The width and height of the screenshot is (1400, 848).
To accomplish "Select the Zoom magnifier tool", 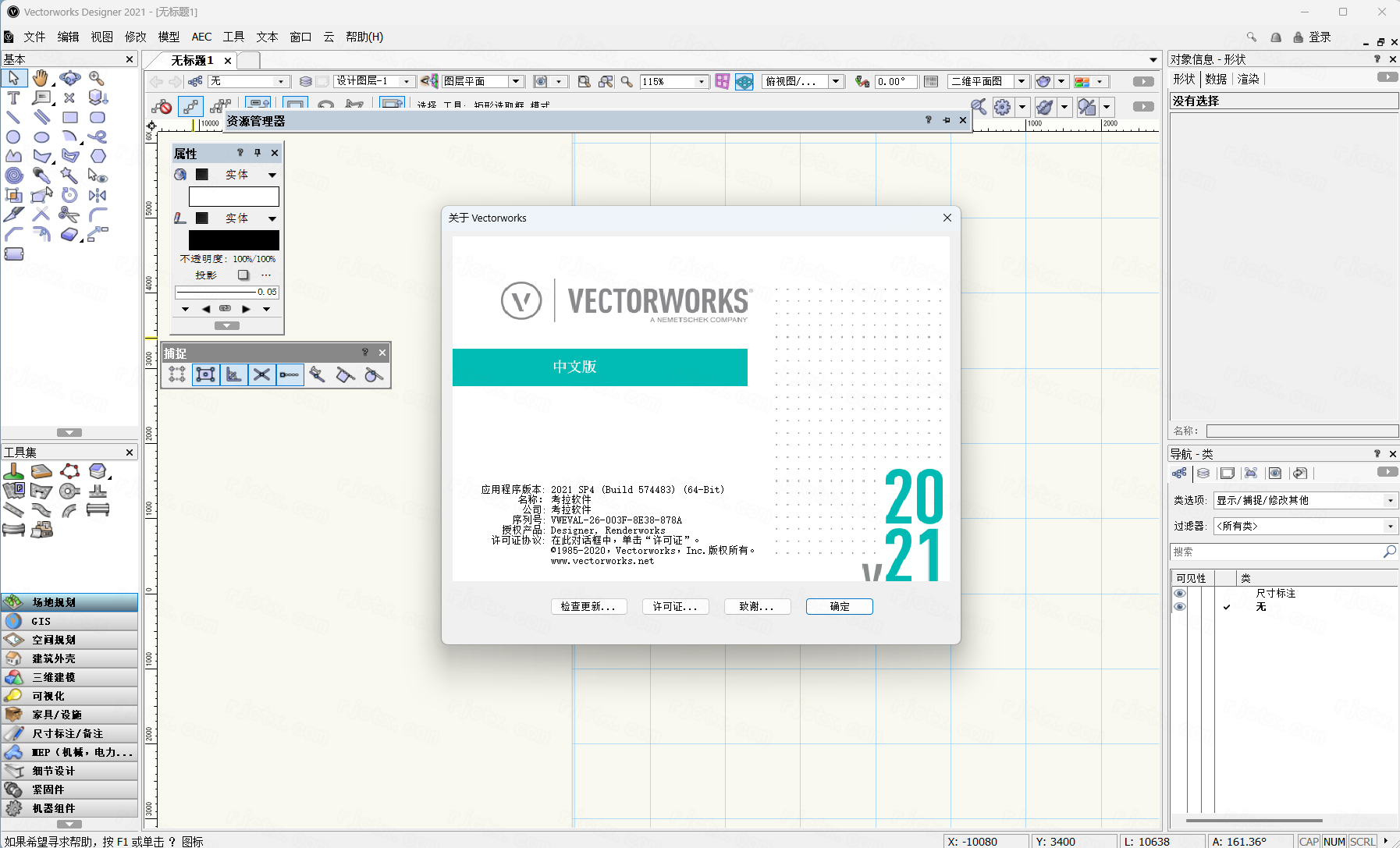I will coord(97,79).
